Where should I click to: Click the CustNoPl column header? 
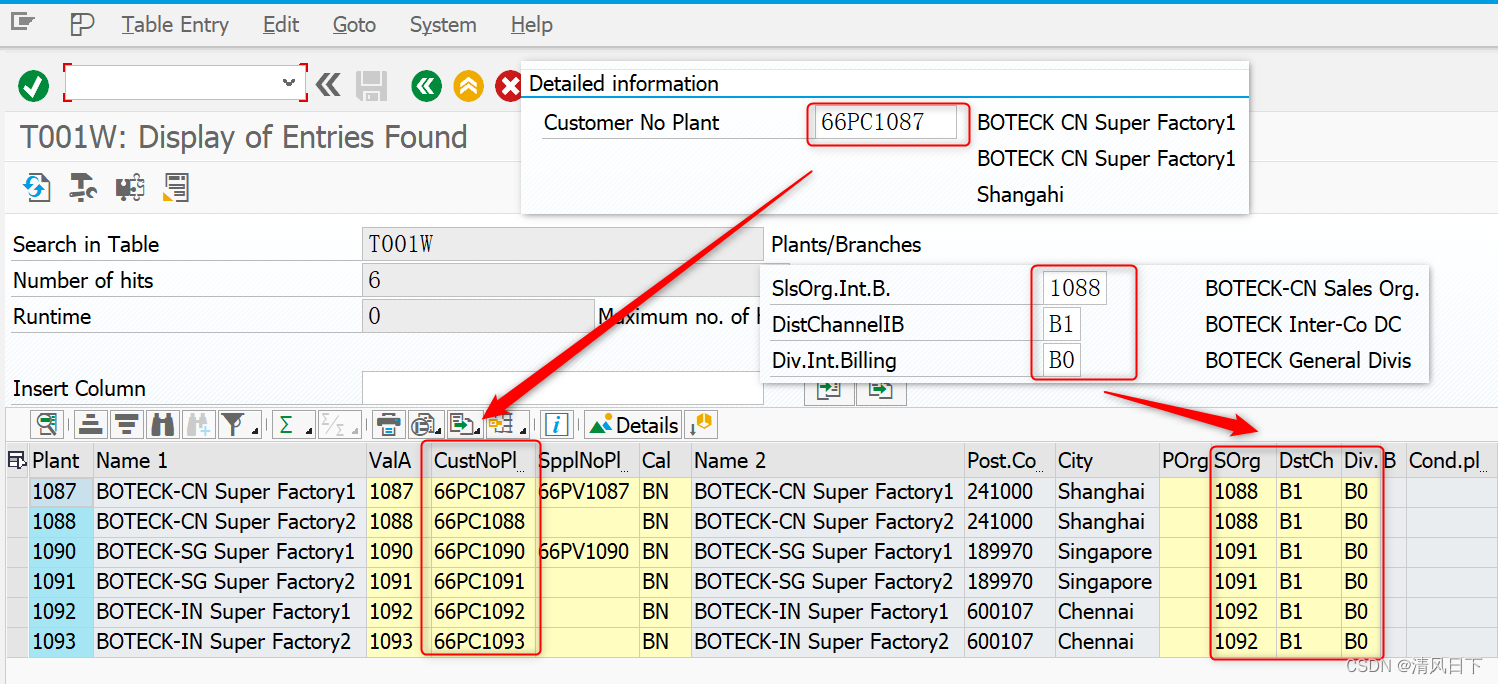[x=481, y=461]
